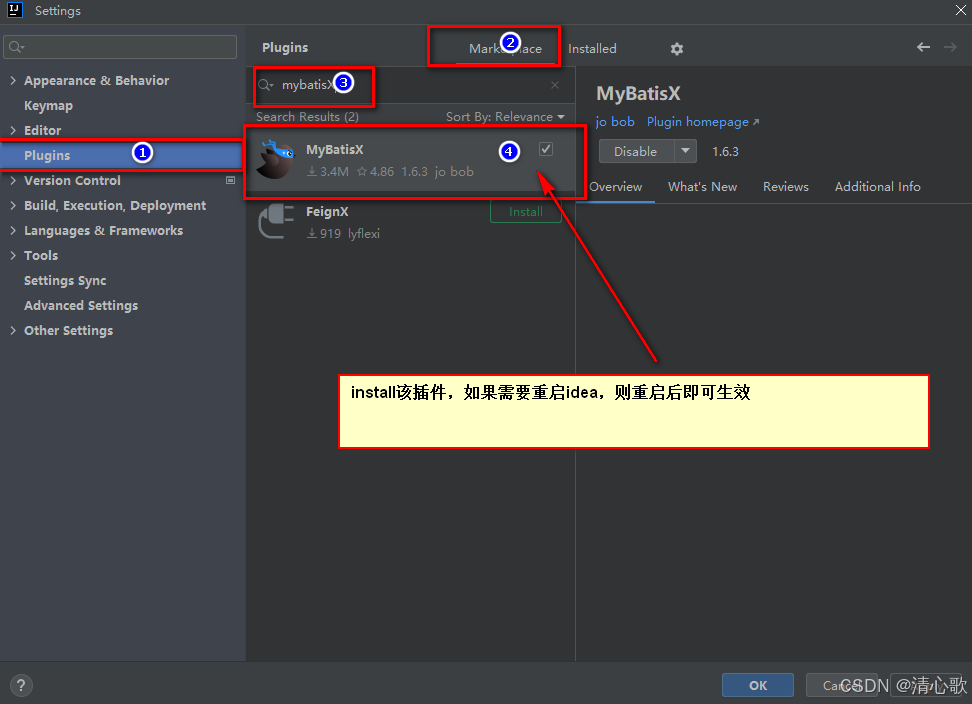Click the settings search field
The image size is (972, 704).
tap(120, 47)
